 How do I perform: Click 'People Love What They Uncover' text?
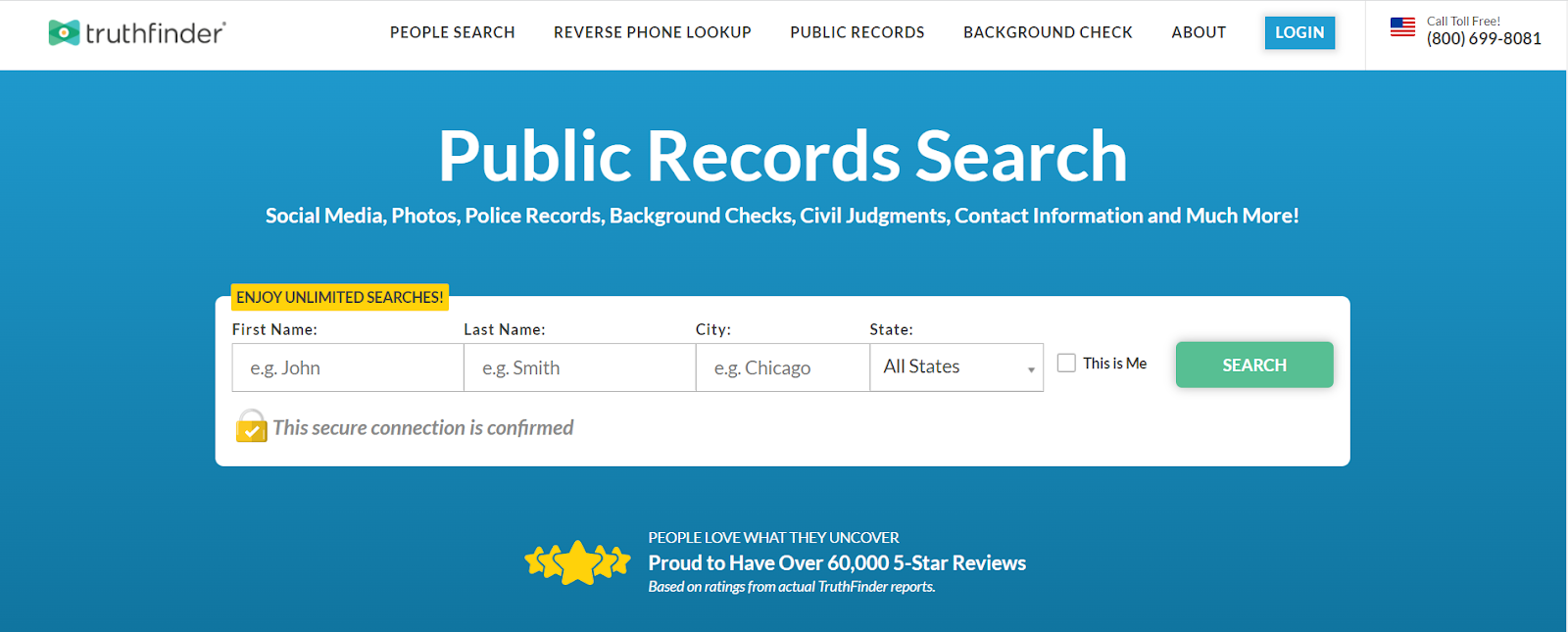pyautogui.click(x=773, y=537)
